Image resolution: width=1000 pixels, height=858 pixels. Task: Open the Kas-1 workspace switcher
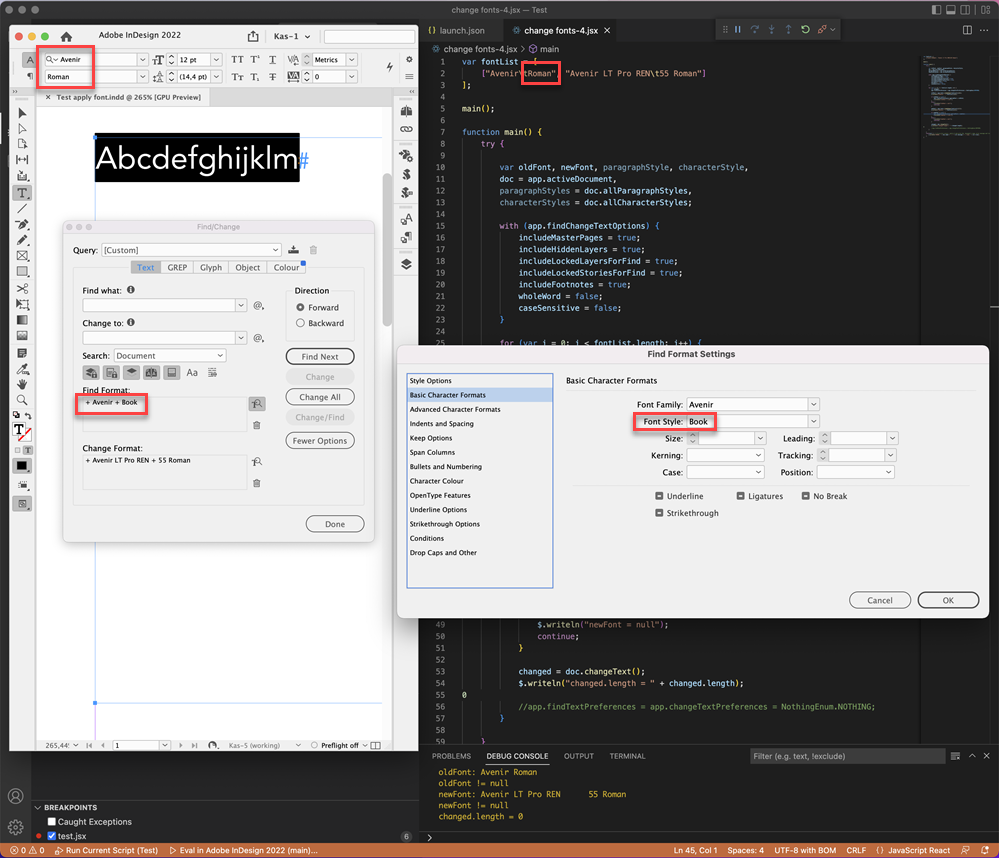(291, 36)
